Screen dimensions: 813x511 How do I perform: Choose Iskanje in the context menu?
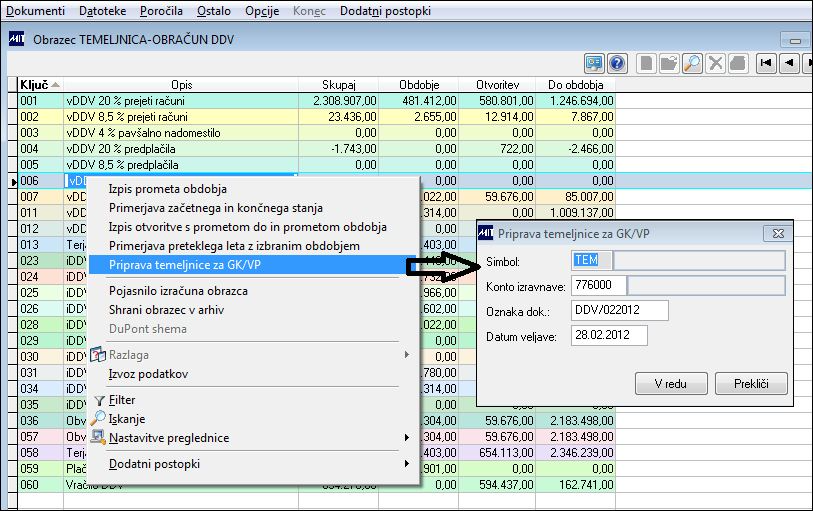127,419
